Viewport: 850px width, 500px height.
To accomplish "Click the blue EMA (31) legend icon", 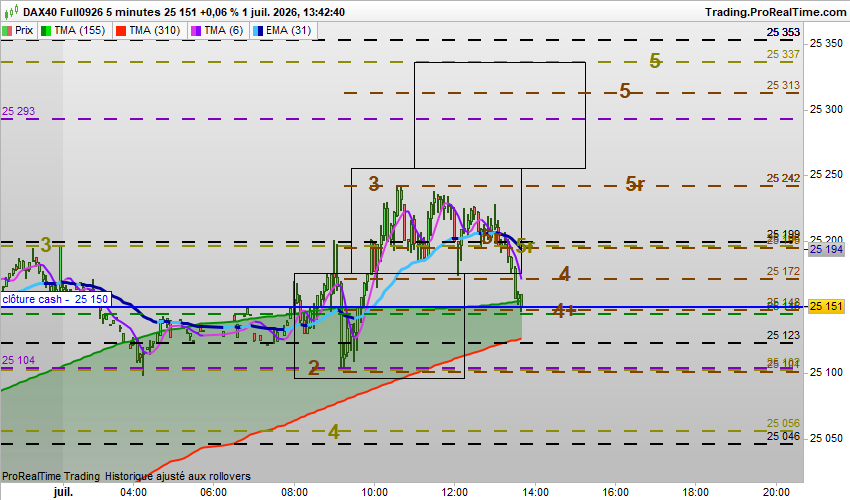I will [258, 31].
